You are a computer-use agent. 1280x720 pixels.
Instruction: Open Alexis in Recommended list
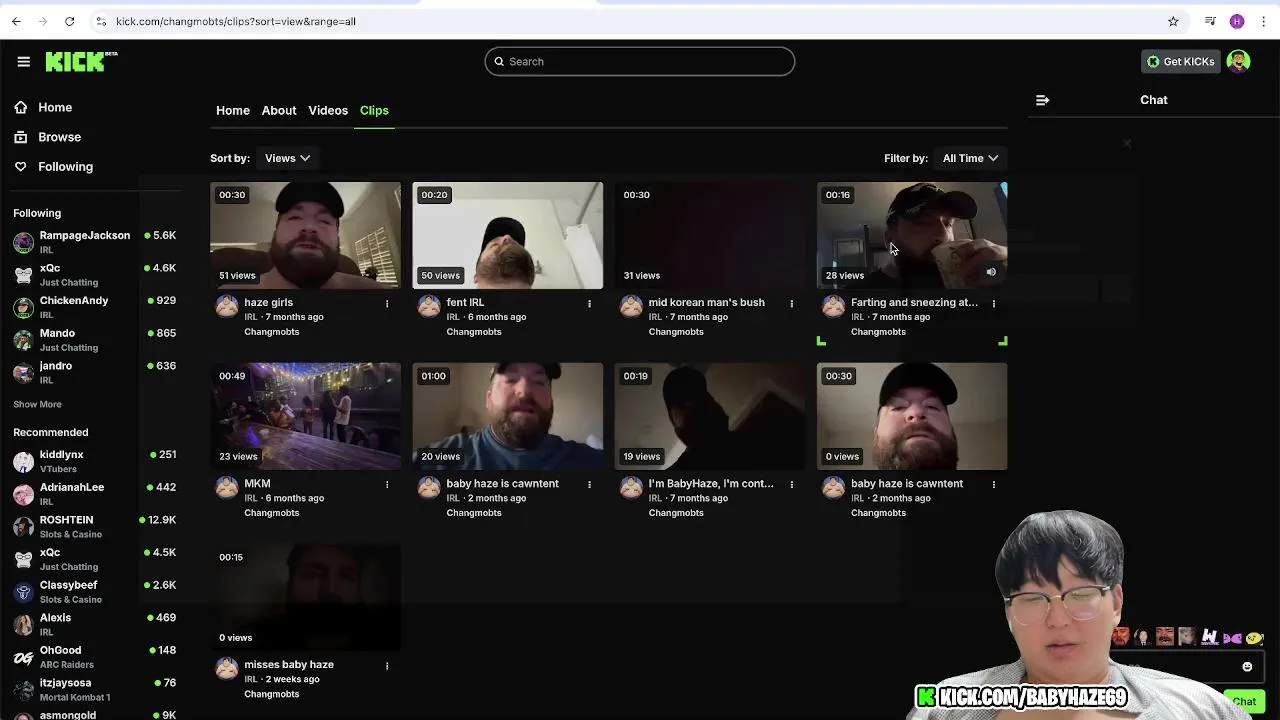[94, 624]
